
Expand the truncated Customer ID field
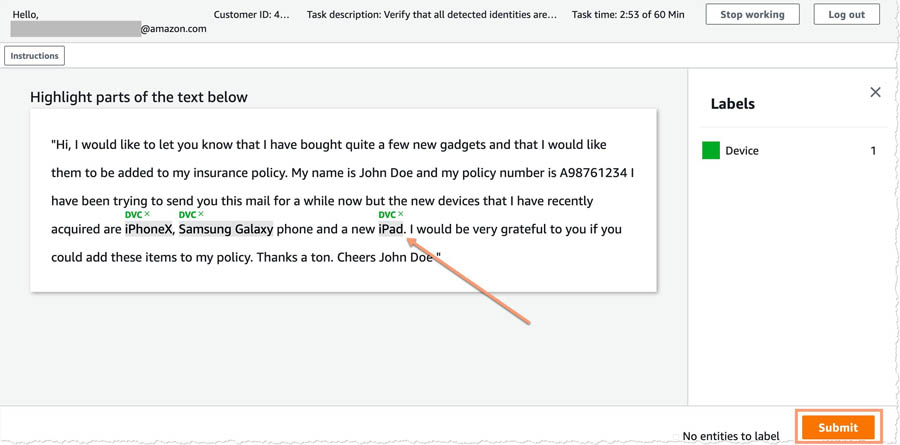[x=251, y=14]
